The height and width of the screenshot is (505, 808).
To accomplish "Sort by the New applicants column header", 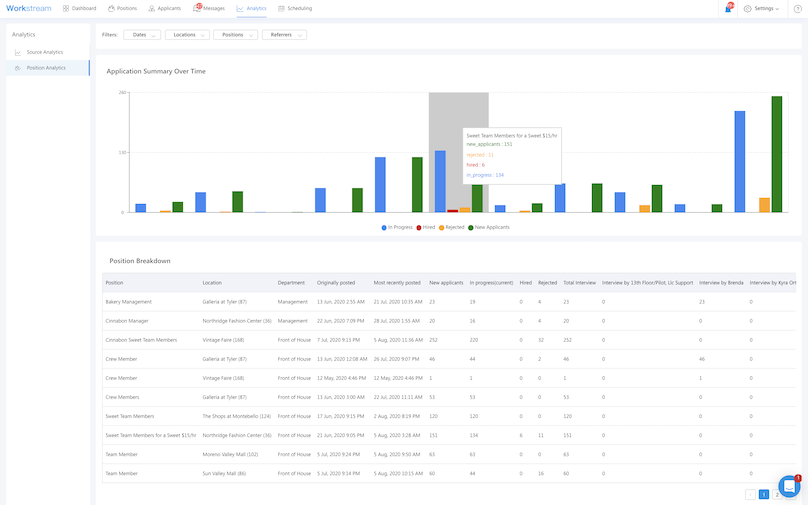I will [446, 282].
